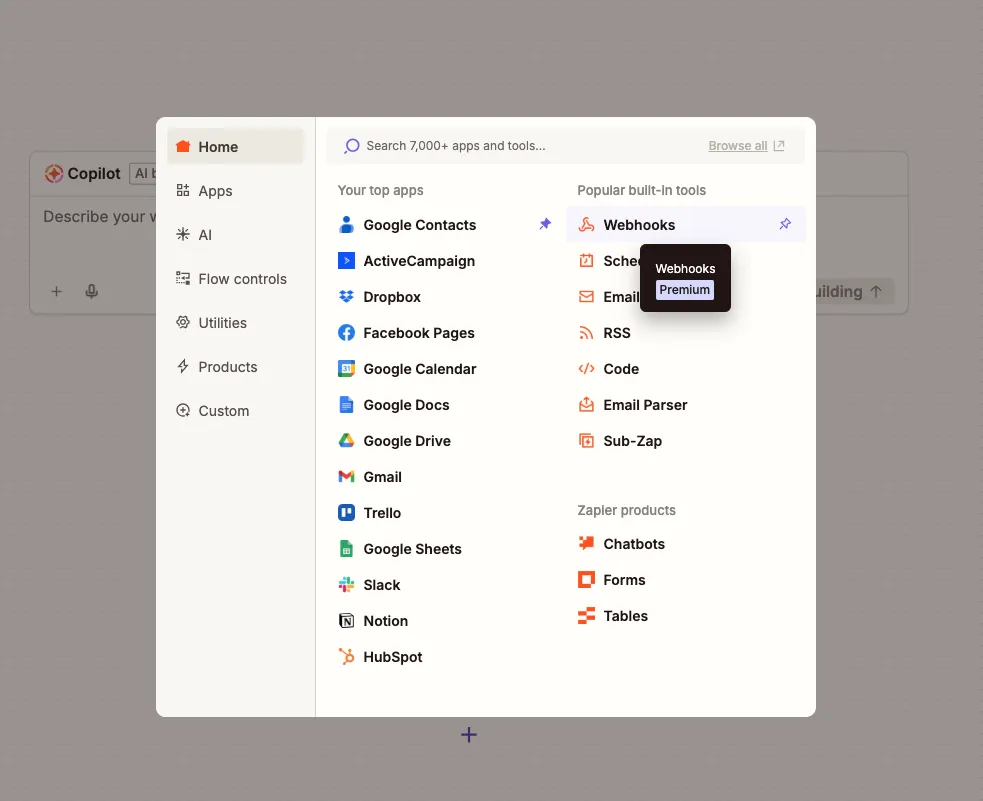Click the Slack logo icon
The width and height of the screenshot is (983, 801).
coord(346,585)
